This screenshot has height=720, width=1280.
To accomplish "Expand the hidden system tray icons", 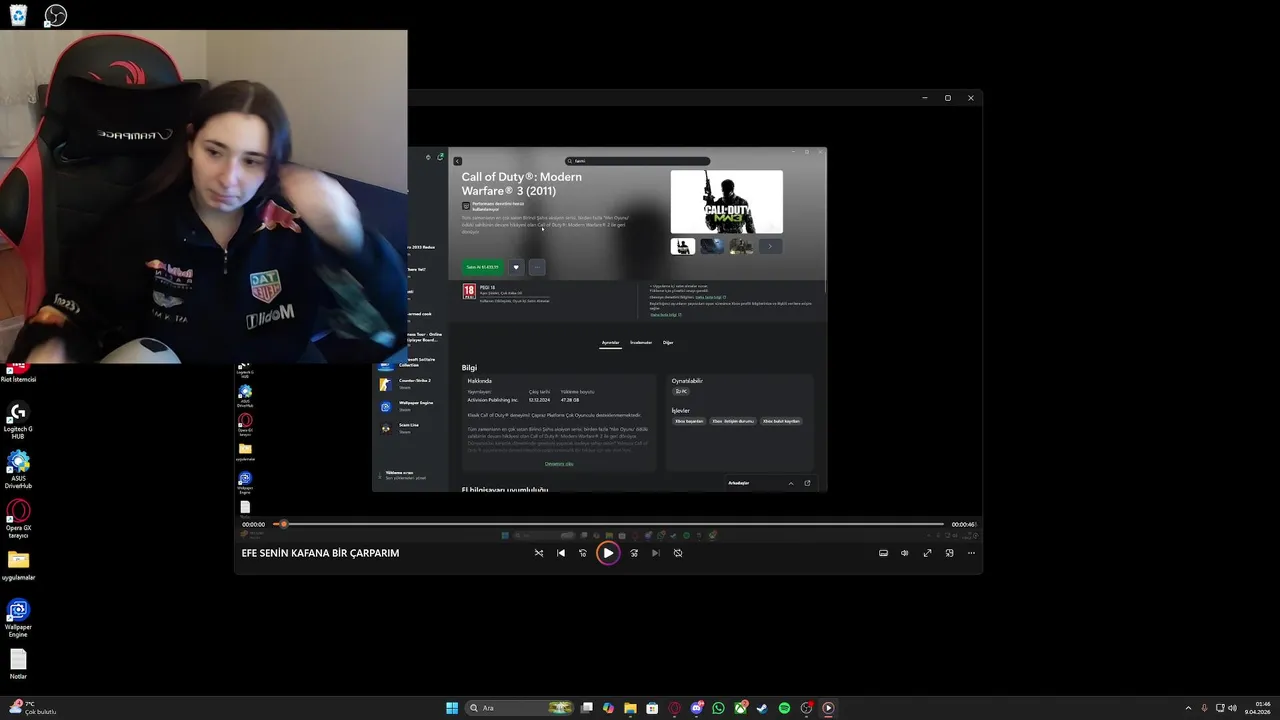I will (1188, 708).
